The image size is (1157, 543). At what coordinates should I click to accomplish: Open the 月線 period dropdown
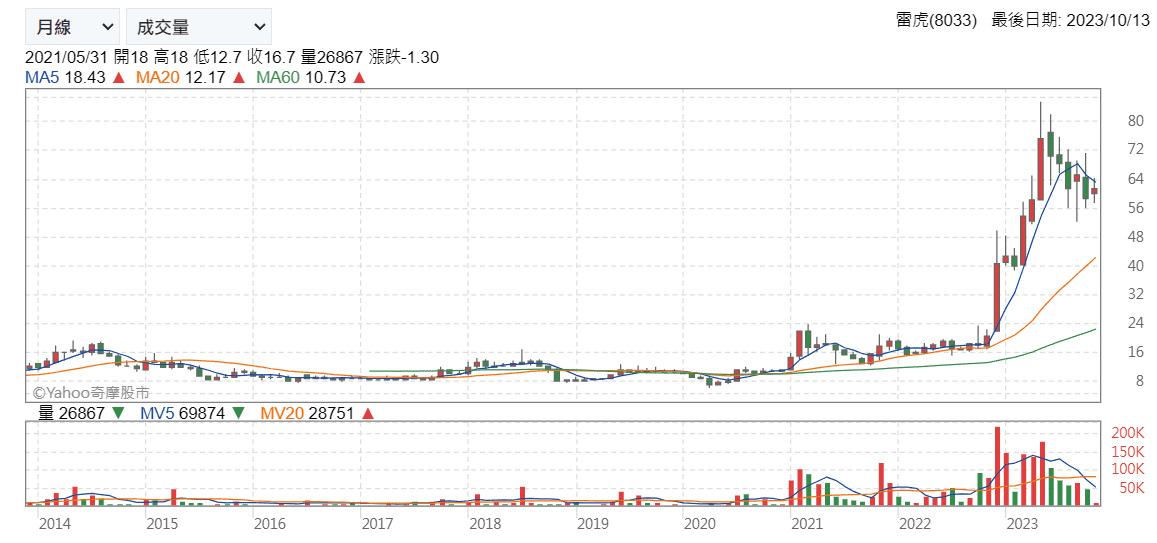72,27
